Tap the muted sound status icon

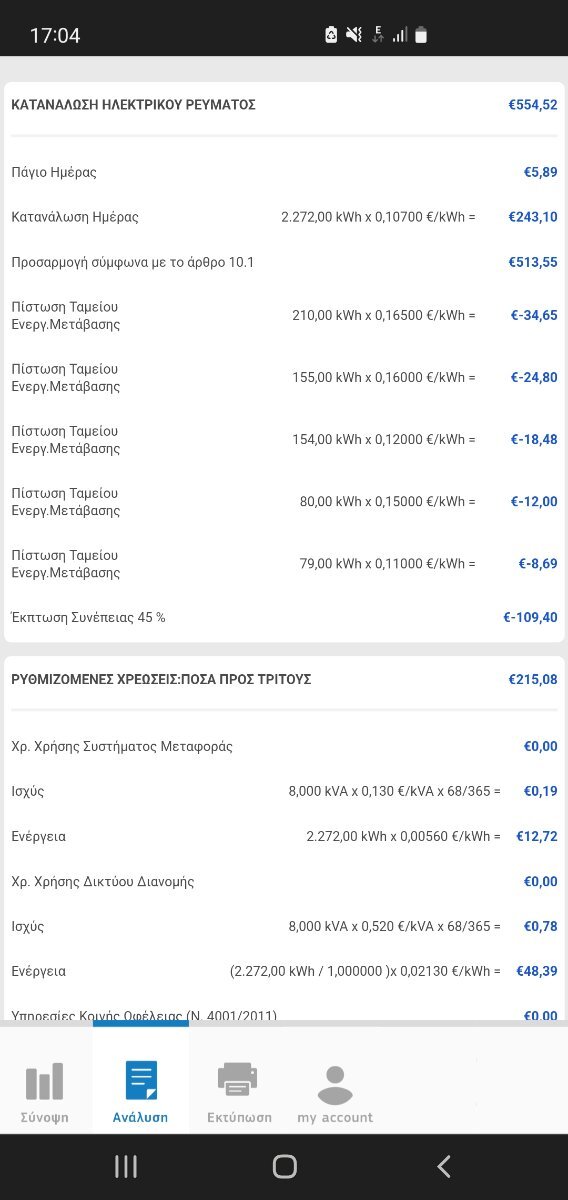click(x=353, y=35)
